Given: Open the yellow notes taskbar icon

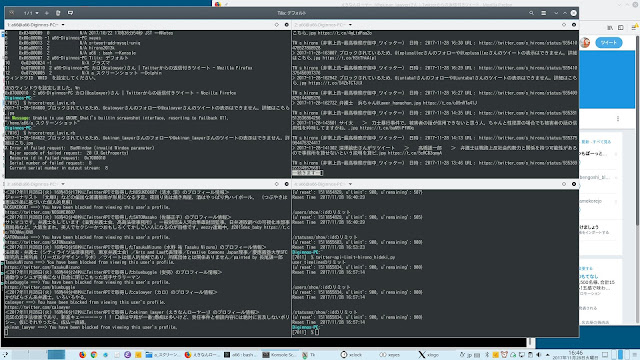Looking at the screenshot, I should click(138, 355).
